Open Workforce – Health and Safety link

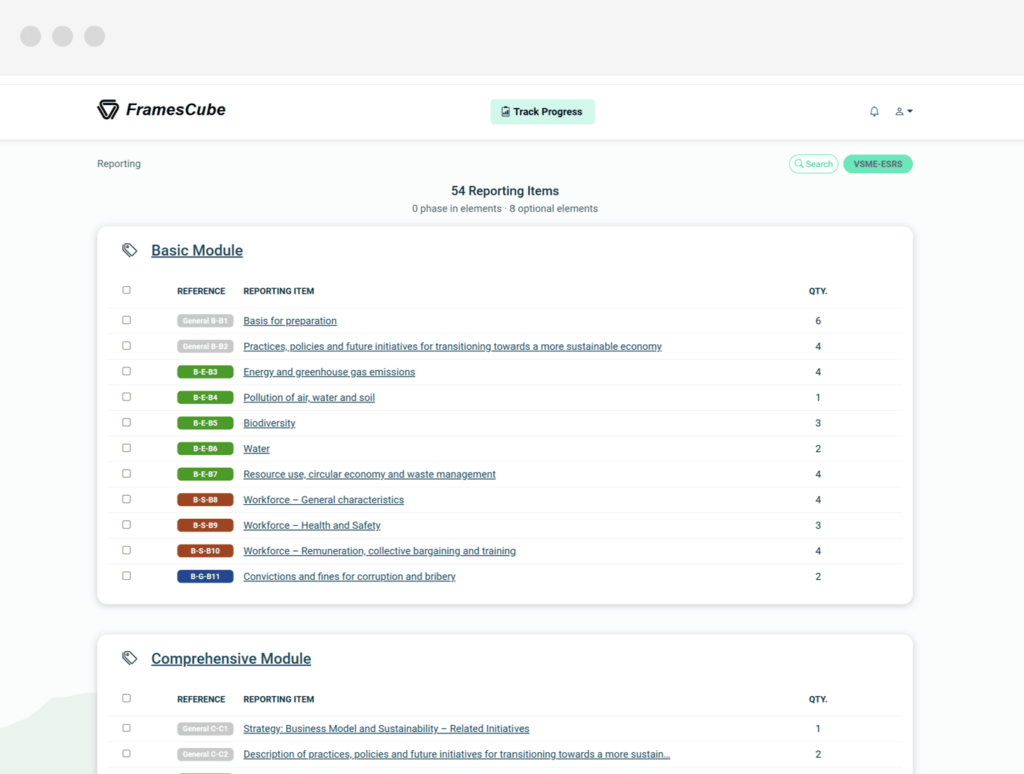click(312, 525)
